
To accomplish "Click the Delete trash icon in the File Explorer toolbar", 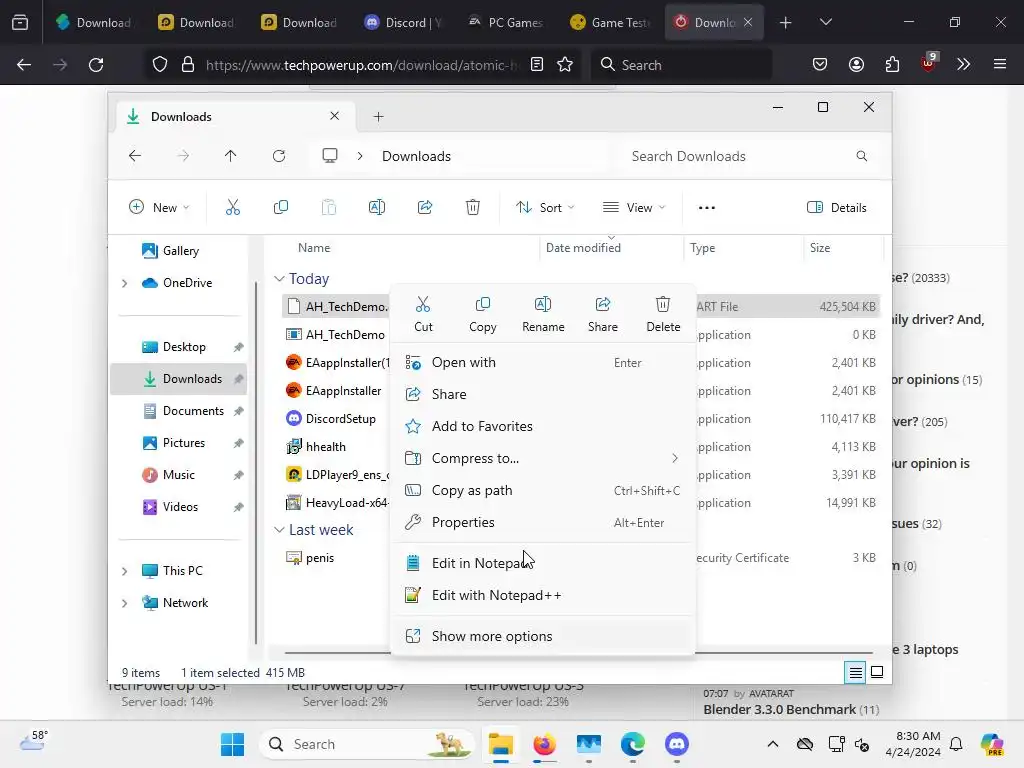I will (x=473, y=208).
